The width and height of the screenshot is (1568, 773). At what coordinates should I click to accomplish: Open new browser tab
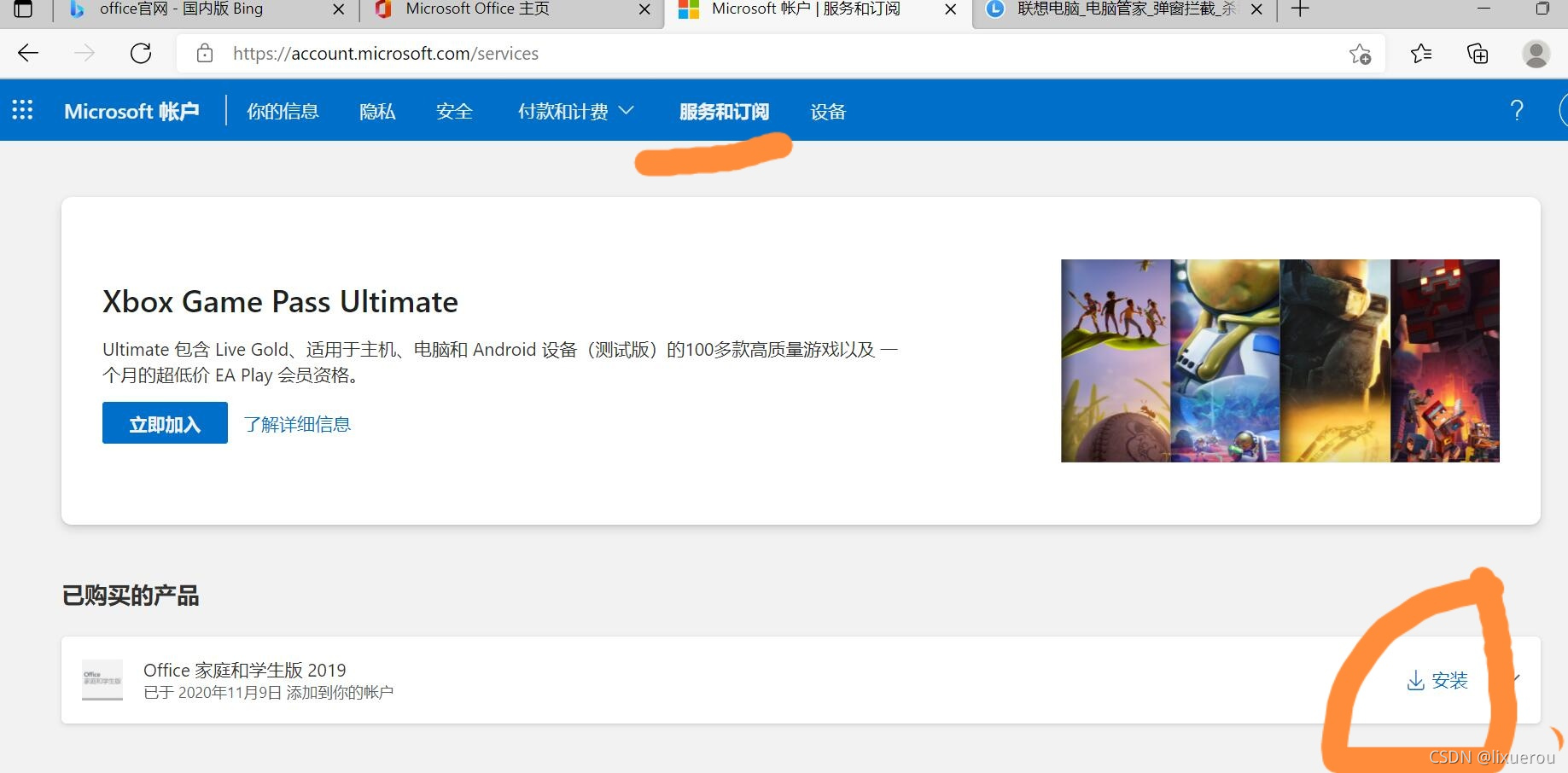[1300, 9]
